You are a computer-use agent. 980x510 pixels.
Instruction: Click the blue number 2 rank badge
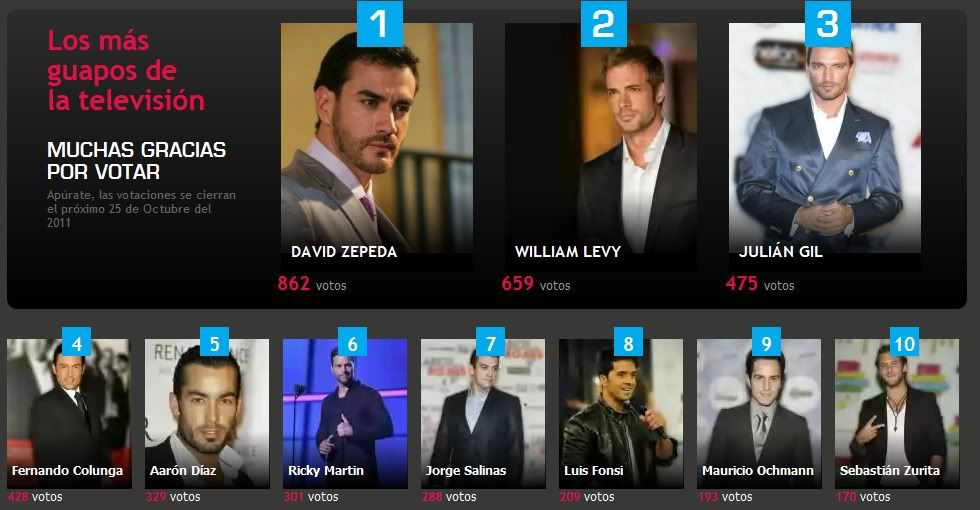[x=603, y=24]
